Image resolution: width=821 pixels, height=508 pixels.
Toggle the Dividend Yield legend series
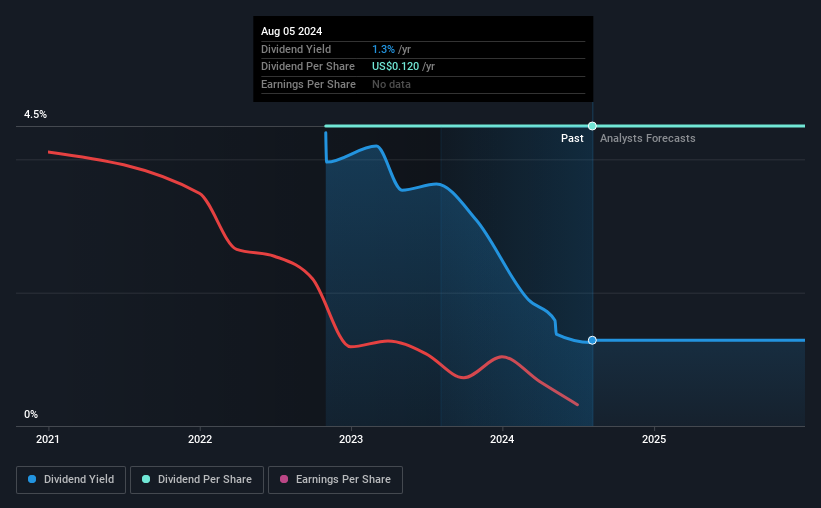71,480
